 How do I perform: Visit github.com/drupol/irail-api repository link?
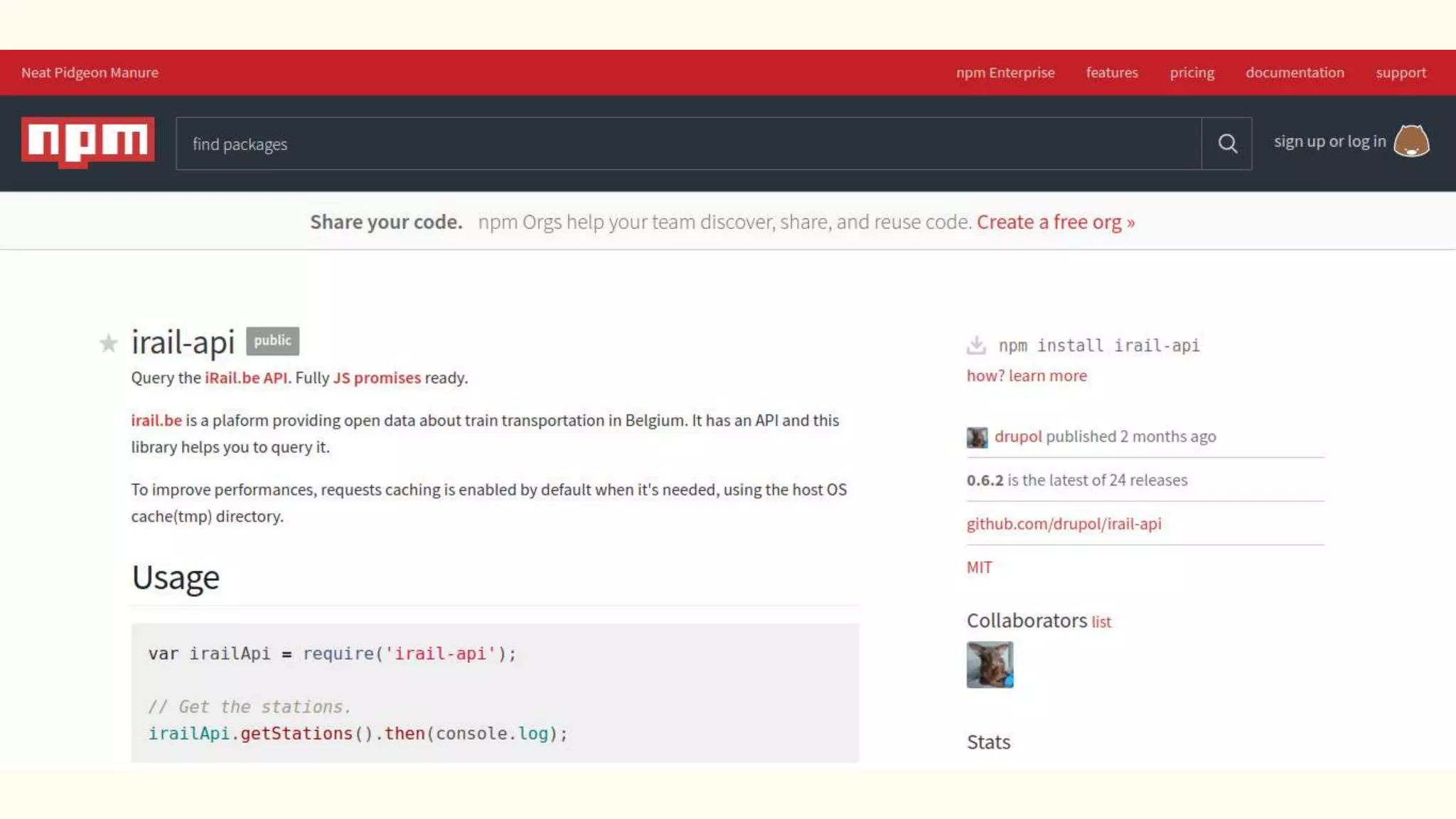1064,524
